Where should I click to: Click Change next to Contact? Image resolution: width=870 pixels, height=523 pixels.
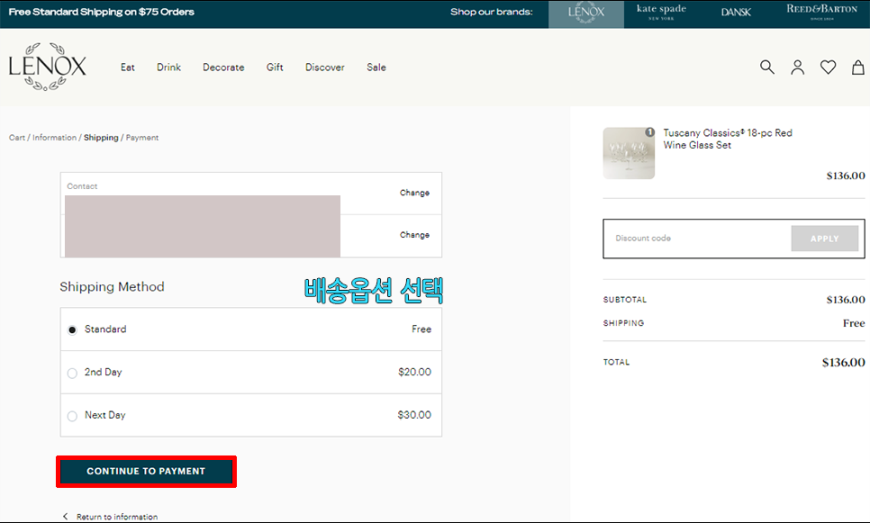point(414,192)
